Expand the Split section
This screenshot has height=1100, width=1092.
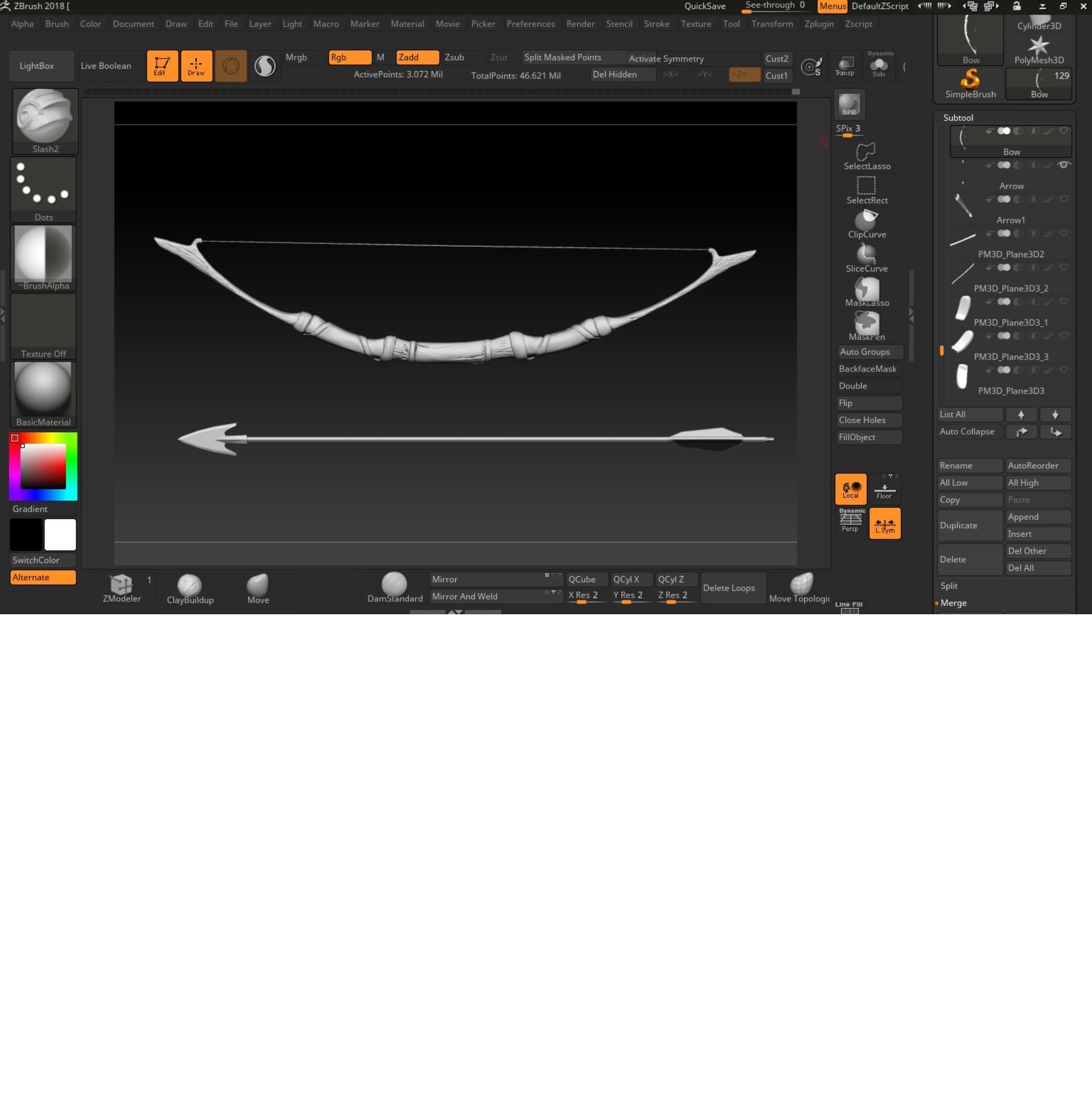pyautogui.click(x=949, y=586)
